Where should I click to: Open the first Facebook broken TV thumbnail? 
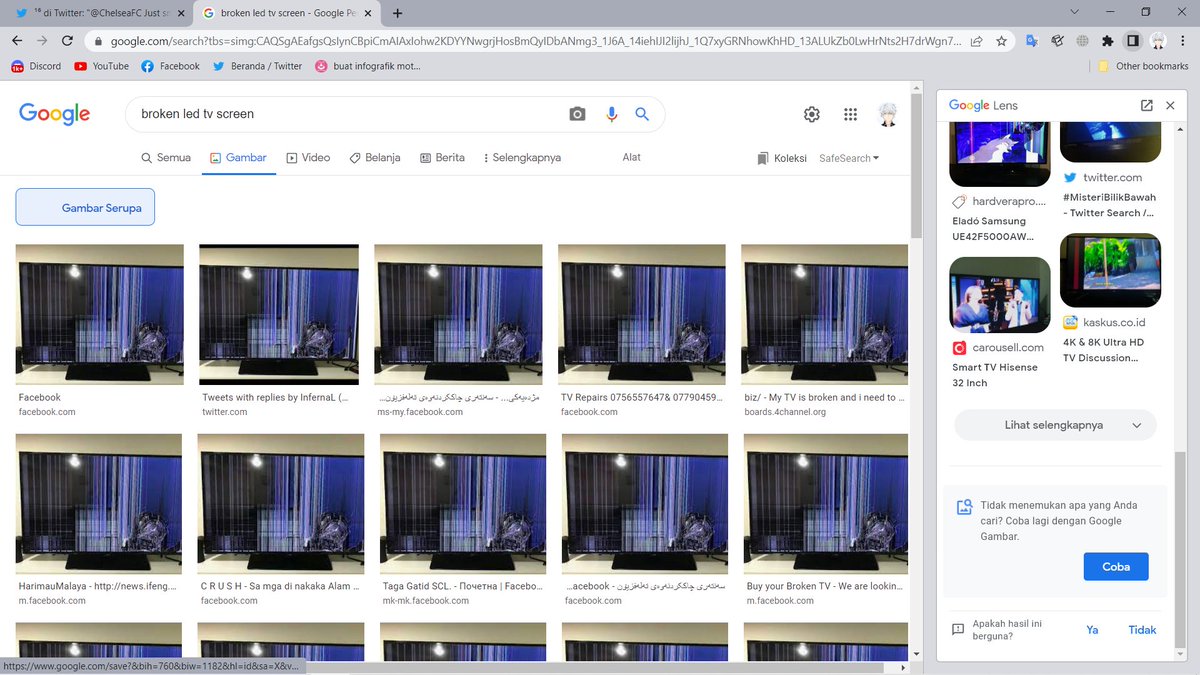pyautogui.click(x=100, y=314)
